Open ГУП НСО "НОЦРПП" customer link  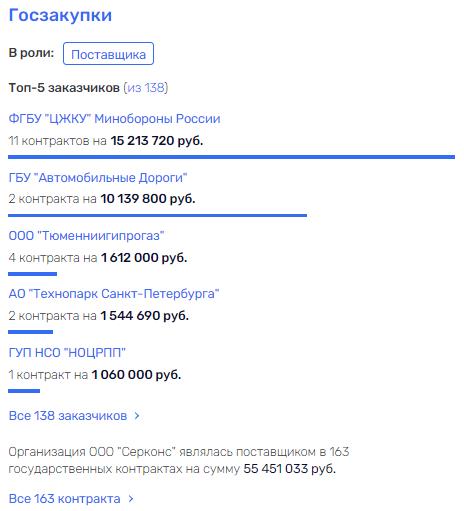(67, 352)
